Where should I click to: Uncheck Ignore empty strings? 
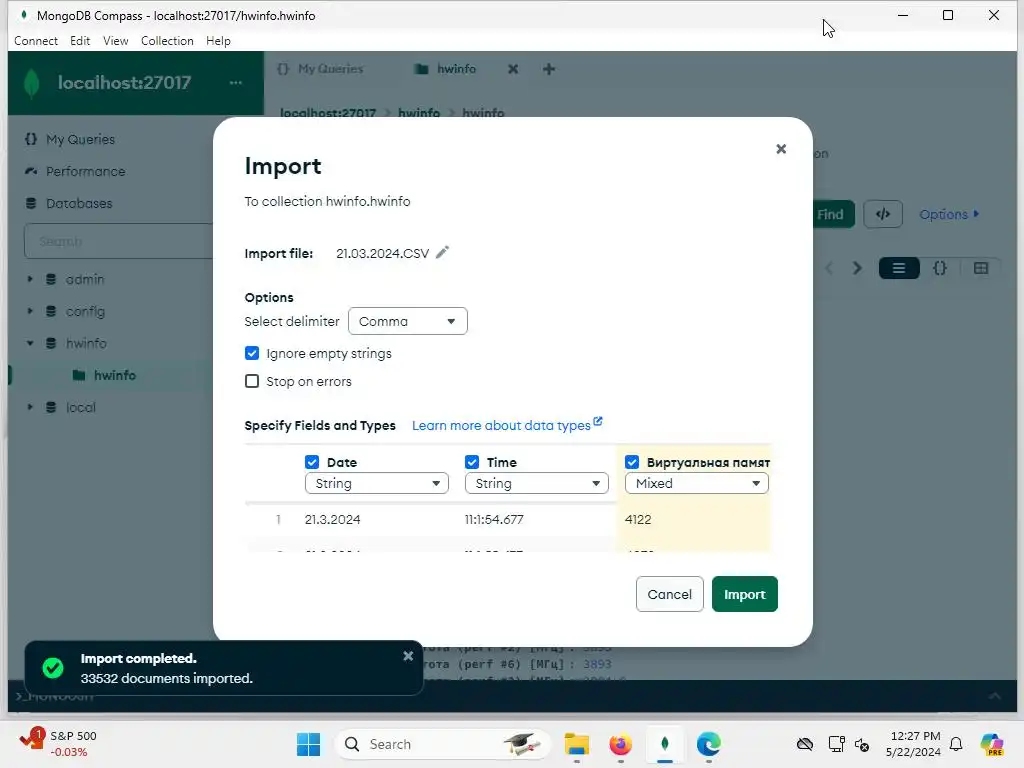[252, 353]
